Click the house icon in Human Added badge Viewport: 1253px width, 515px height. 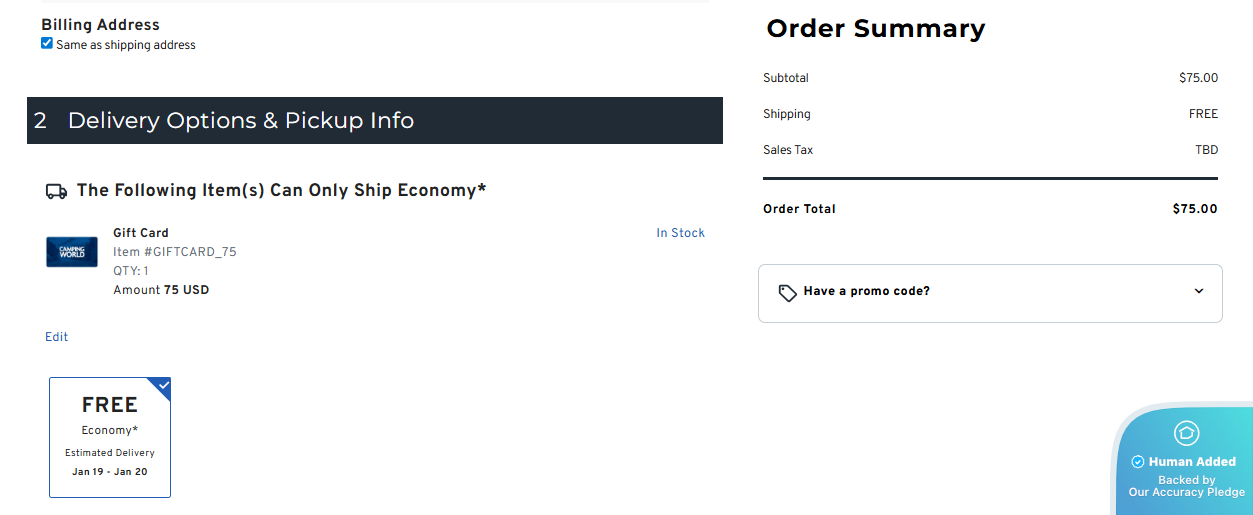(x=1186, y=433)
